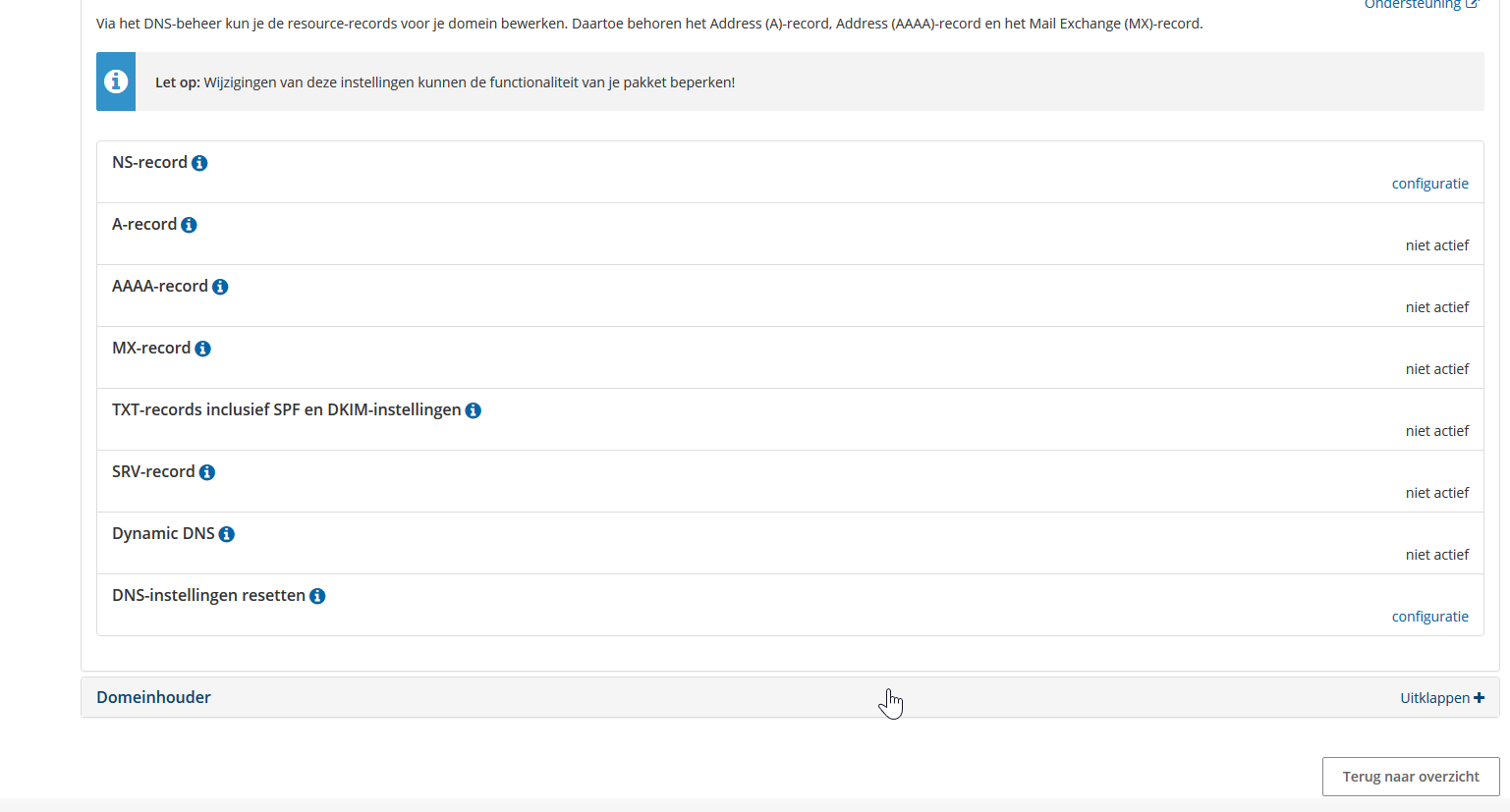The width and height of the screenshot is (1510, 812).
Task: Show info for TXT-records SPF and DKIM
Action: (x=473, y=410)
